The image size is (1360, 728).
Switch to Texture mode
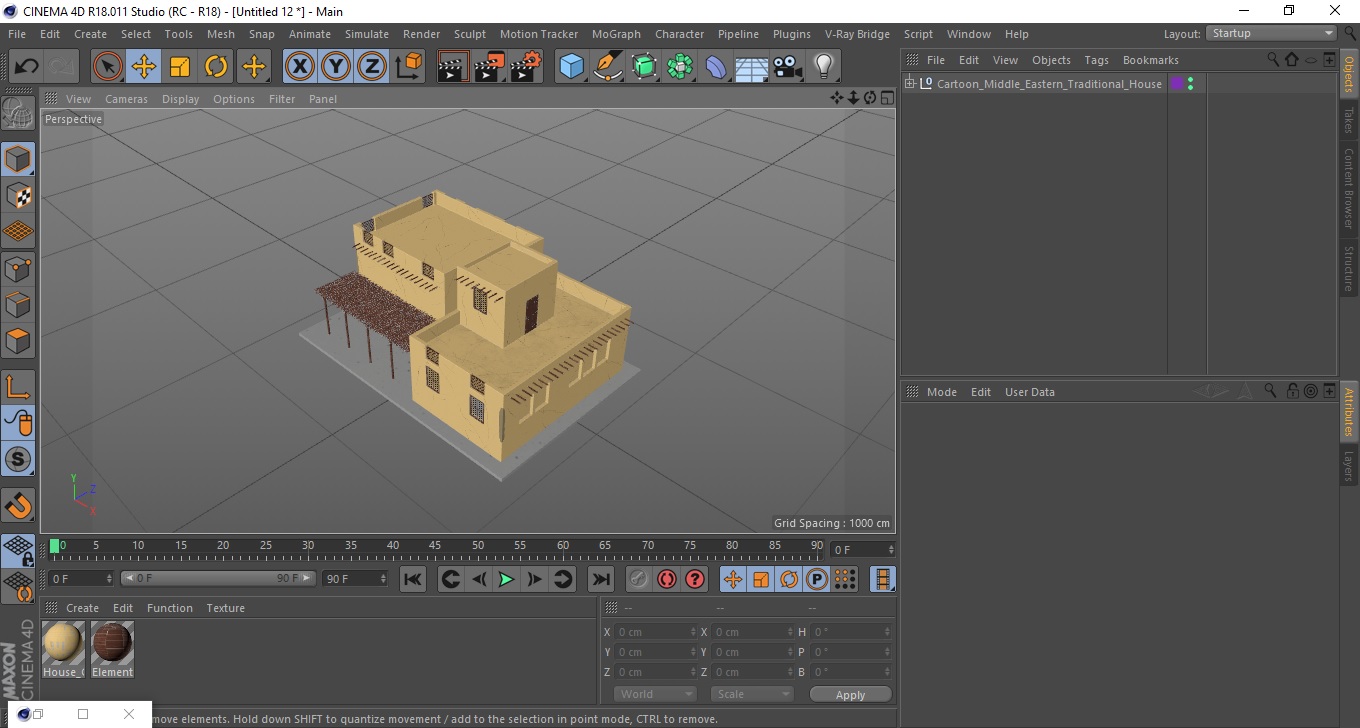[18, 195]
